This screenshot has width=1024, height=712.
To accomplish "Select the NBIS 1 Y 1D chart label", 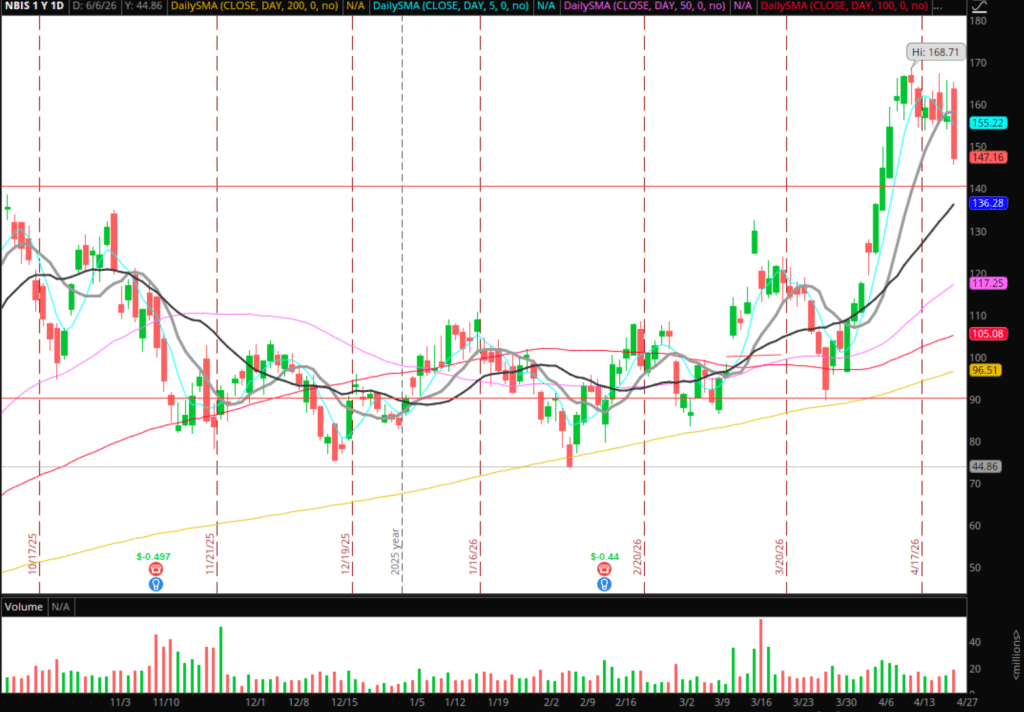I will 37,7.
